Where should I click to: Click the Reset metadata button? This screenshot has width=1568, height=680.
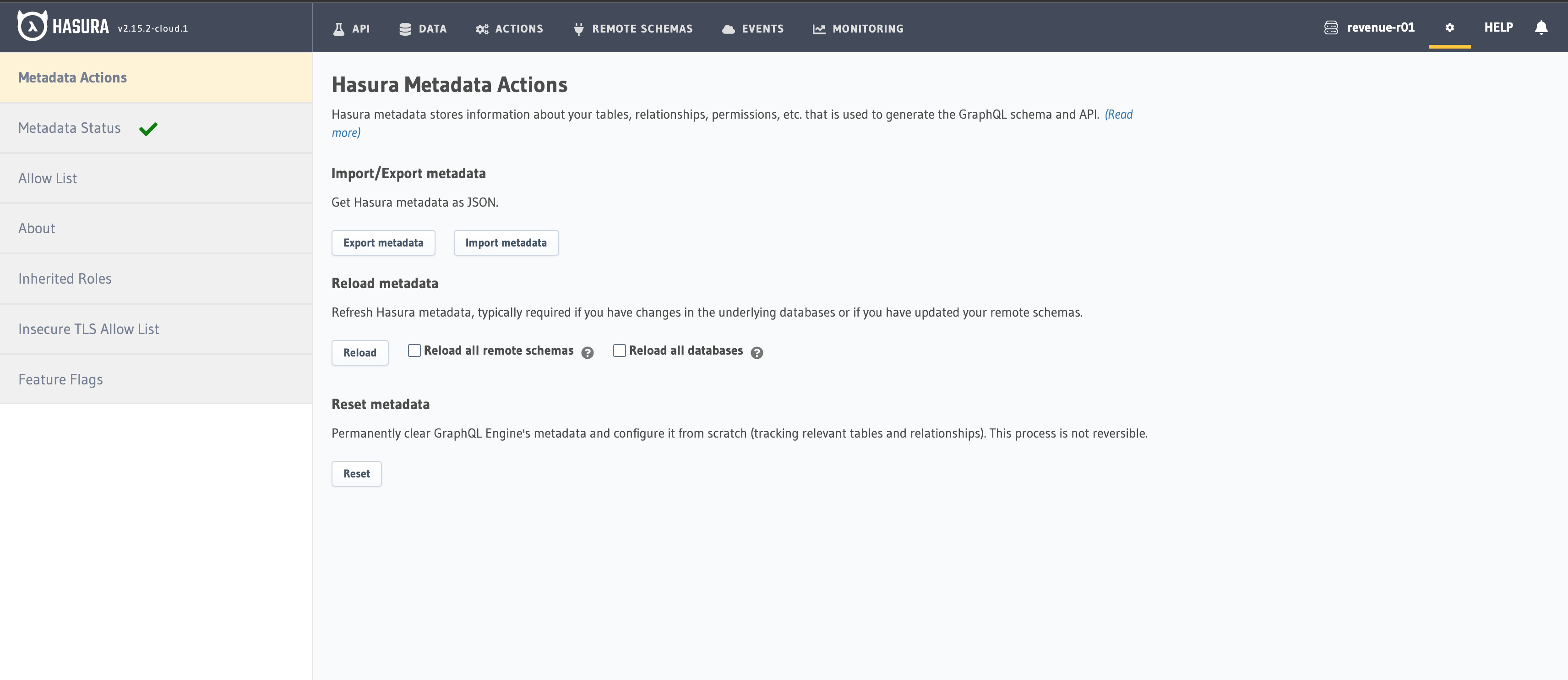(x=356, y=473)
